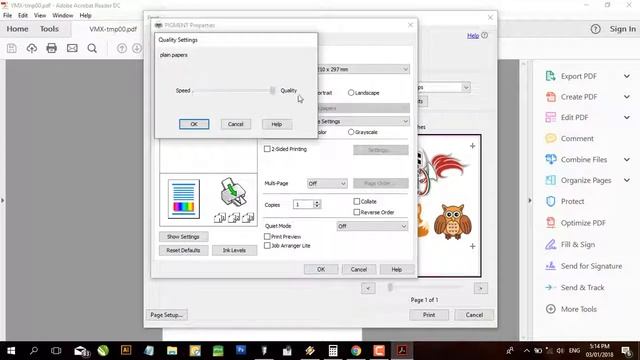Open the Send for Signature tool
The width and height of the screenshot is (640, 360).
(591, 266)
